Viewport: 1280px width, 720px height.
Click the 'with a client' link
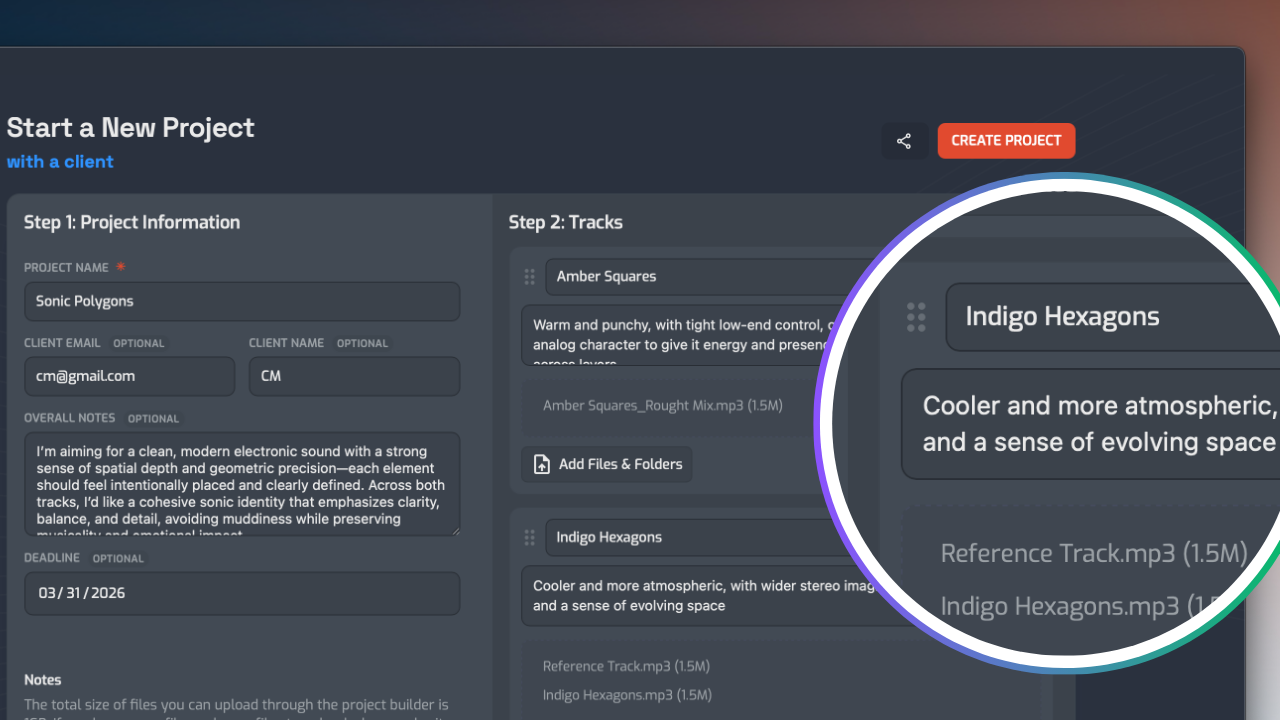(x=60, y=162)
